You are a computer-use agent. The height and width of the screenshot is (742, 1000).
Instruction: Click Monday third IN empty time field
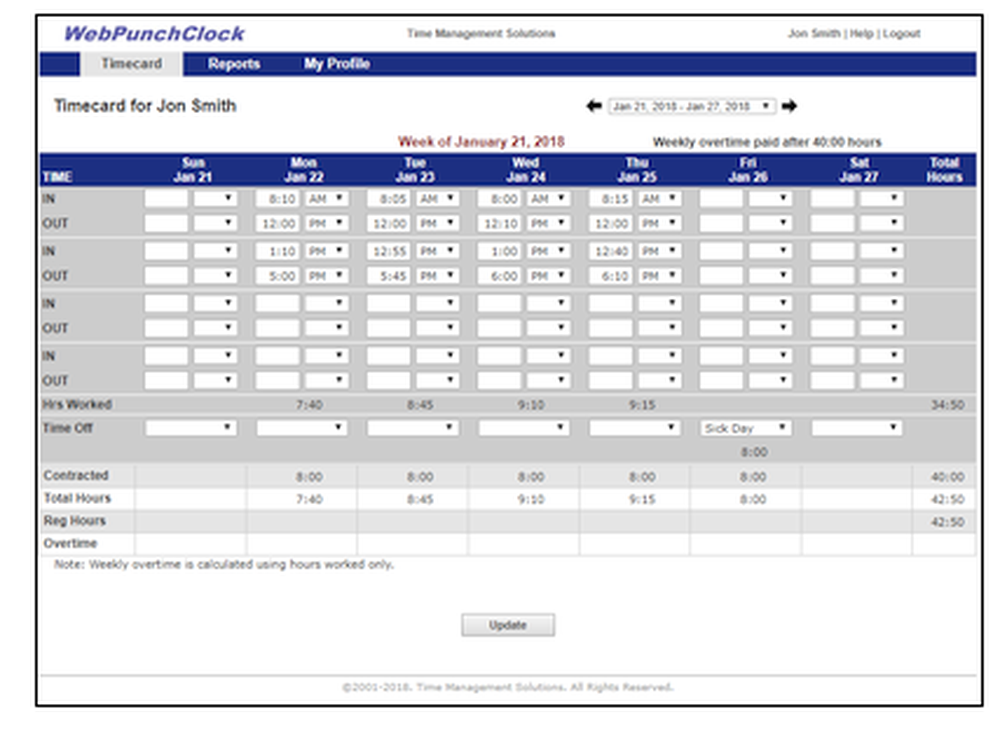click(x=277, y=304)
